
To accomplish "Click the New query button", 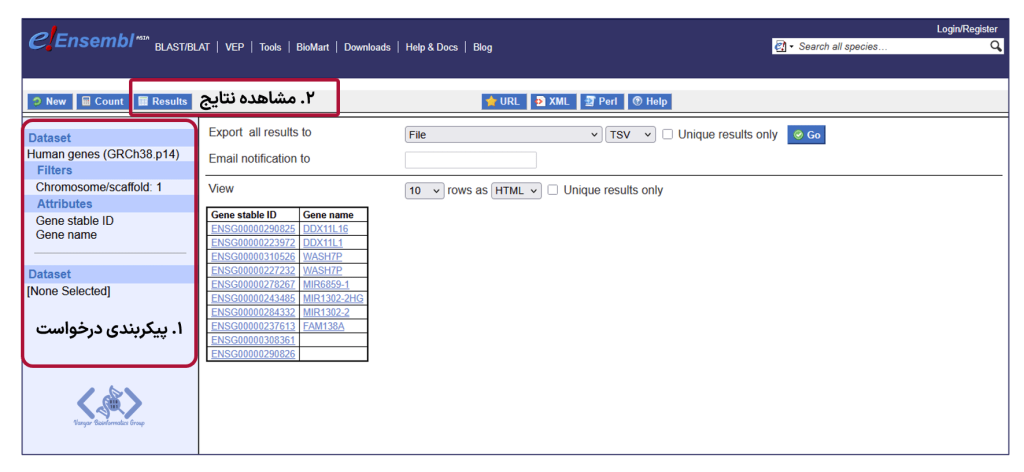I will tap(49, 101).
